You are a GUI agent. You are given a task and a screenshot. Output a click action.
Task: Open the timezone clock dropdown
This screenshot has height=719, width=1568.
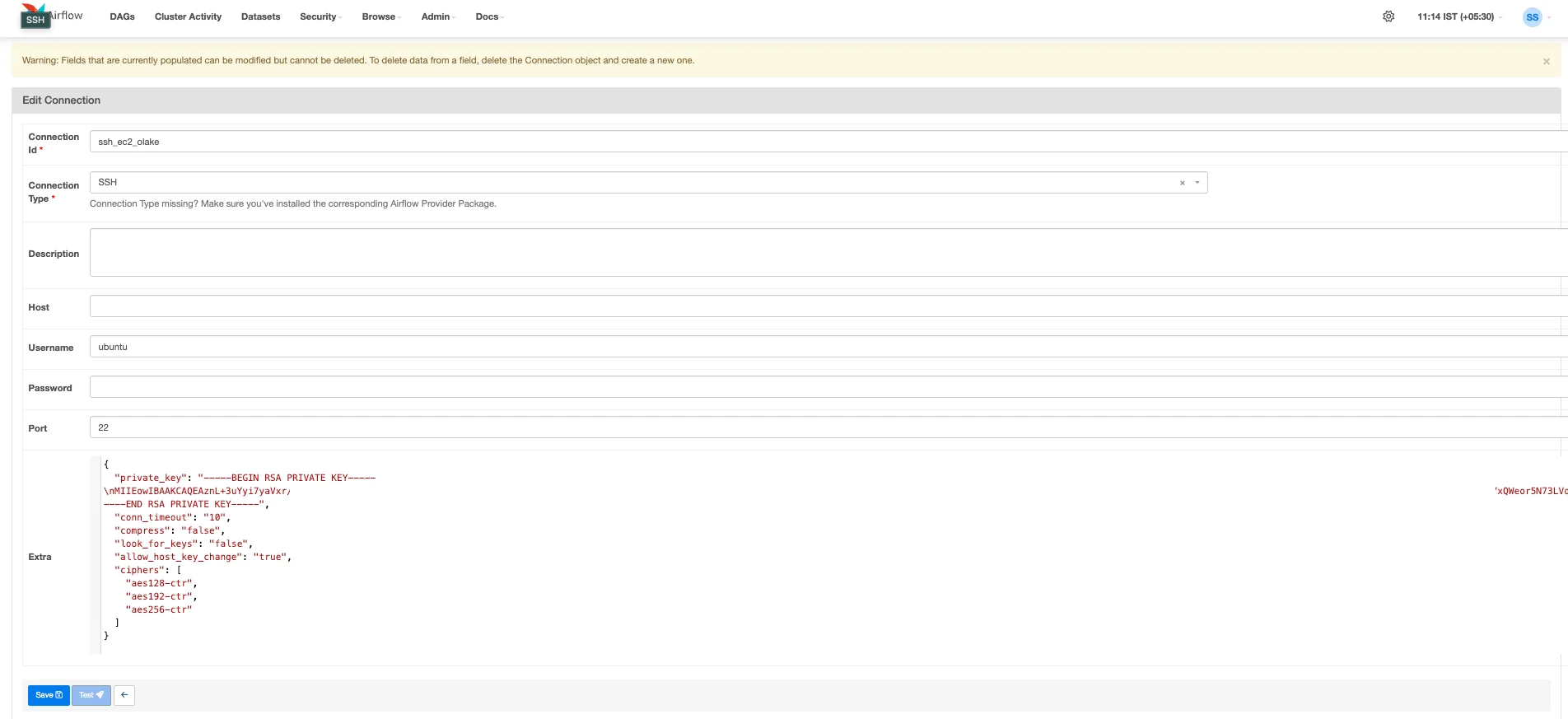1458,16
